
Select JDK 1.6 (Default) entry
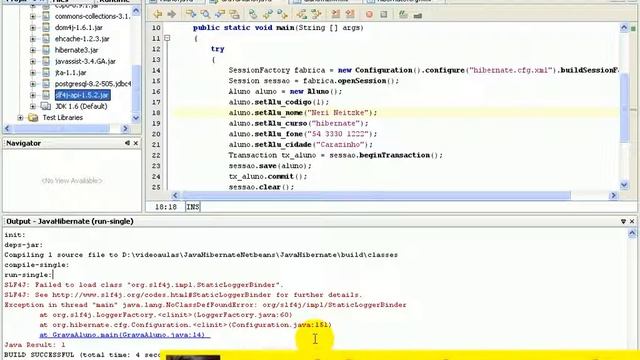[81, 106]
